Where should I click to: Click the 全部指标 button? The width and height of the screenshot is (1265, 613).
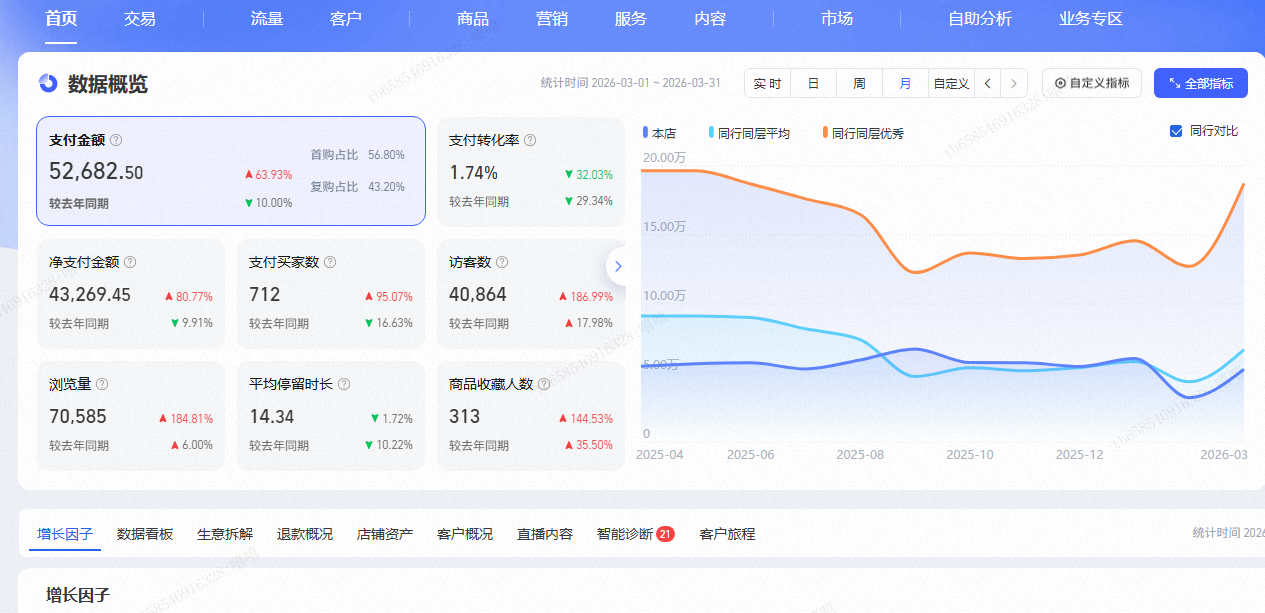[1201, 83]
